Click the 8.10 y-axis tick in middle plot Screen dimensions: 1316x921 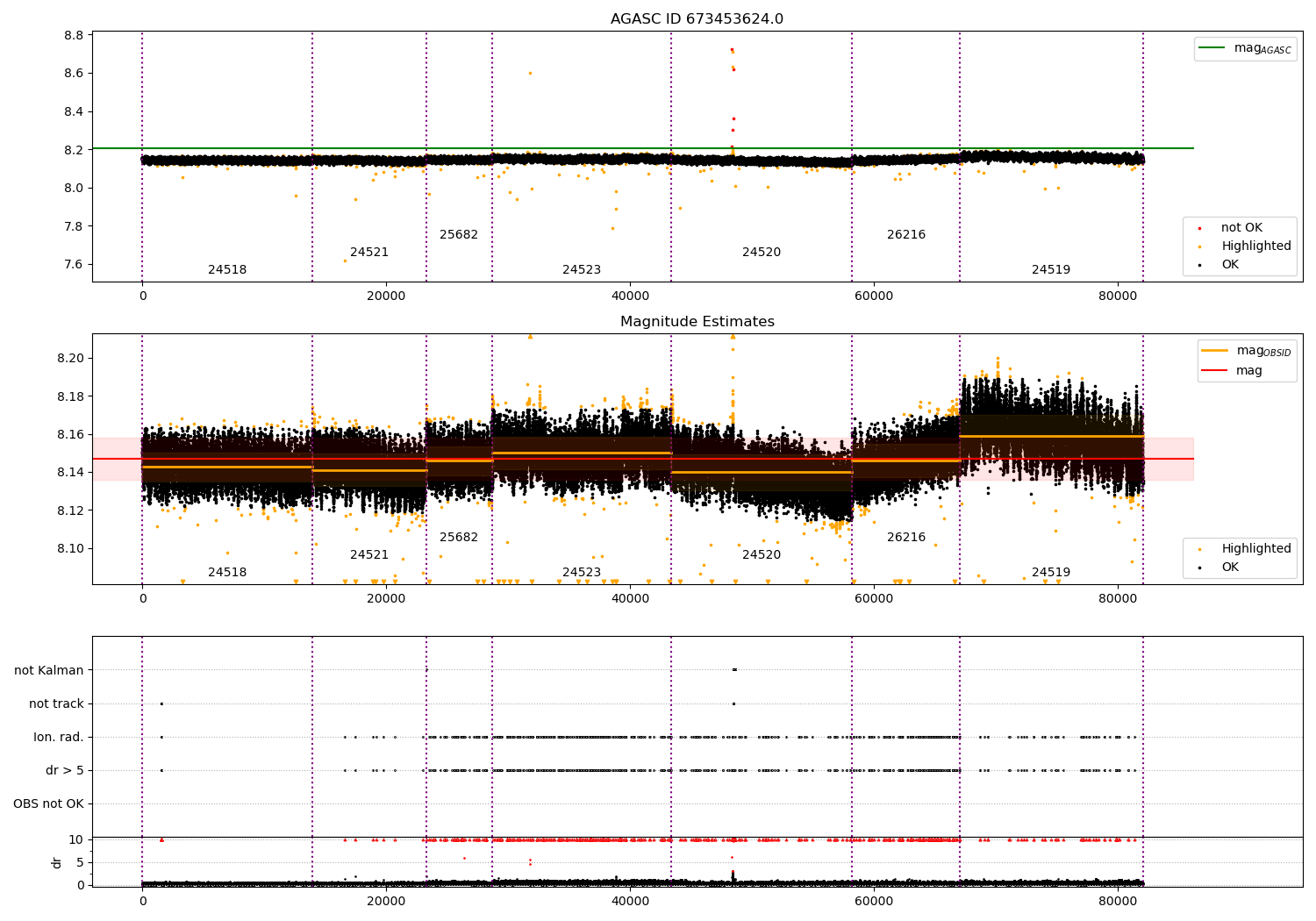coord(71,549)
